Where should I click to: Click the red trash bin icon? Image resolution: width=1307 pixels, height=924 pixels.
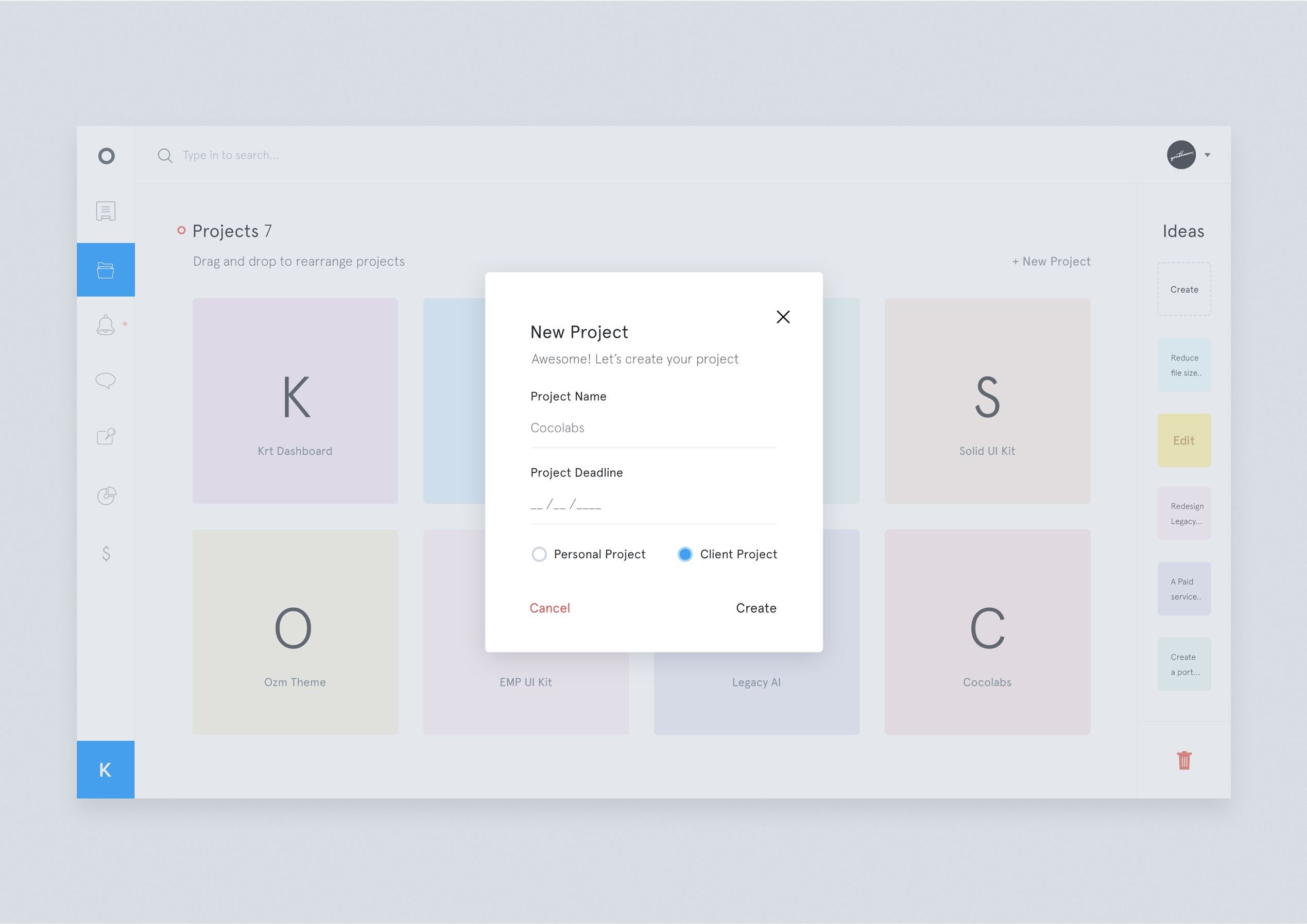1184,761
